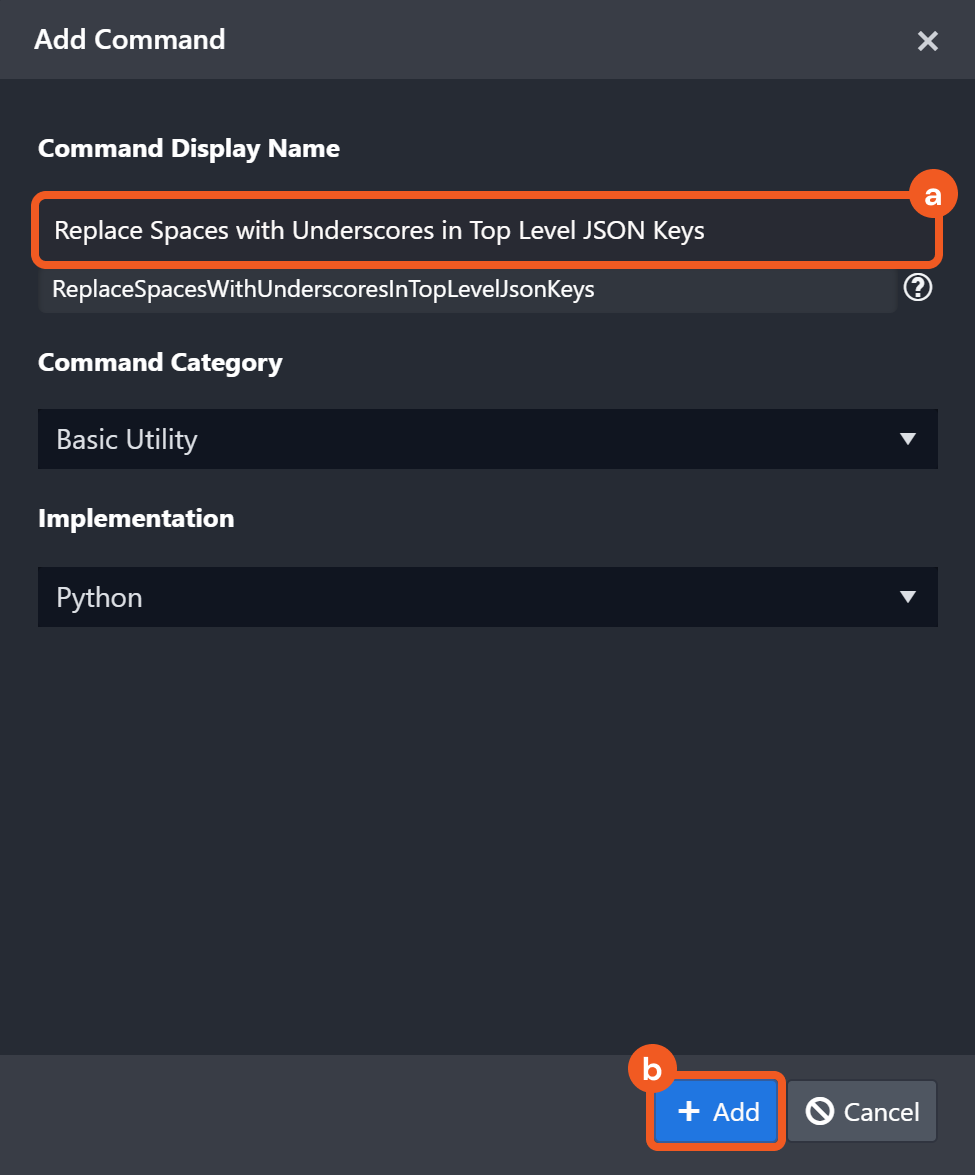Open the Python implementation dropdown

pos(470,597)
